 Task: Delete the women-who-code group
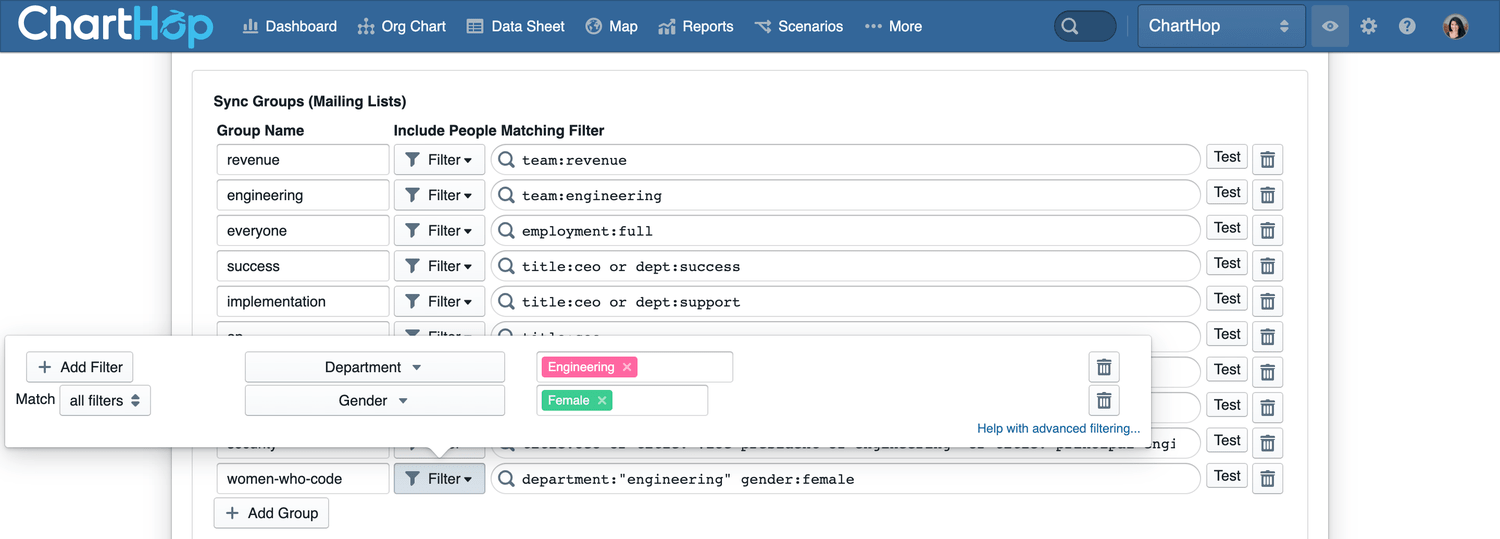1267,479
